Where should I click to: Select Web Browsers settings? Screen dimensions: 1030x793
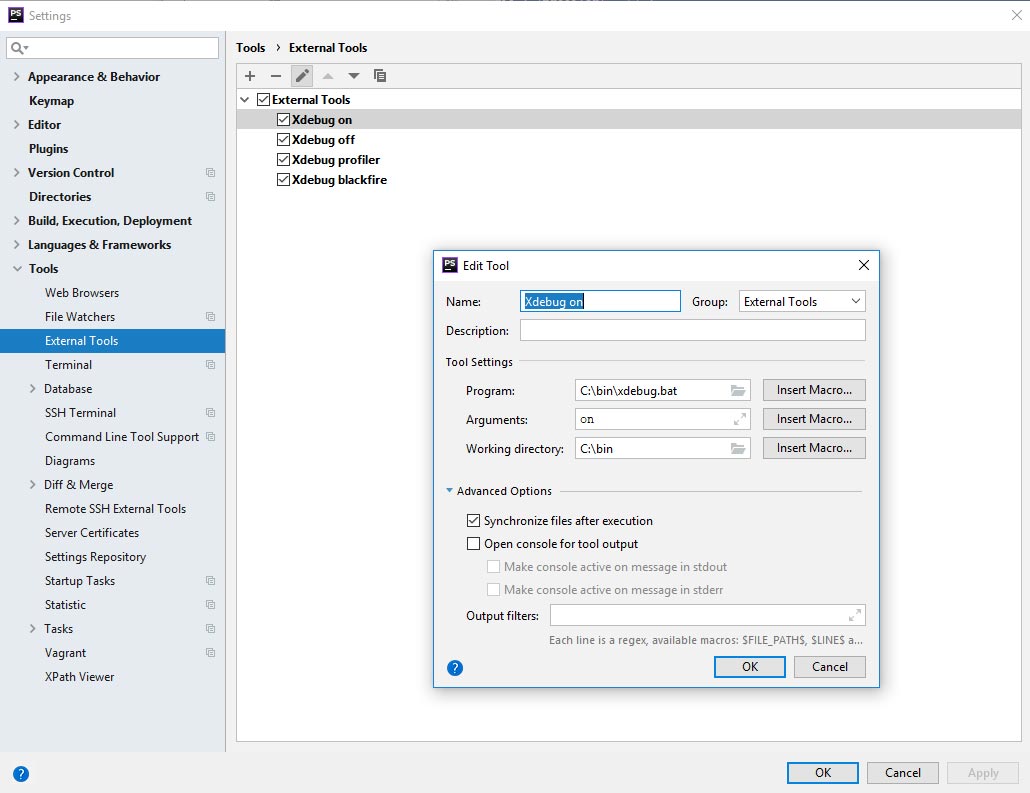82,292
